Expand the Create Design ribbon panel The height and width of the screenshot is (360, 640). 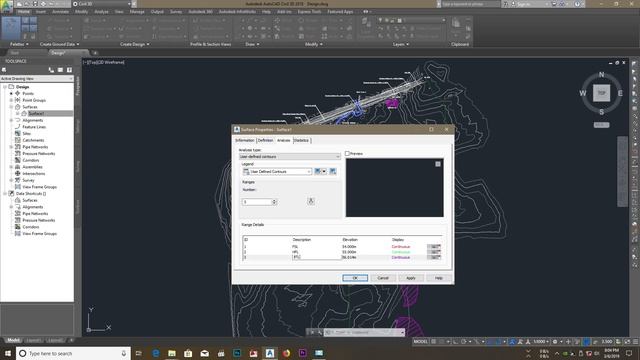(135, 44)
